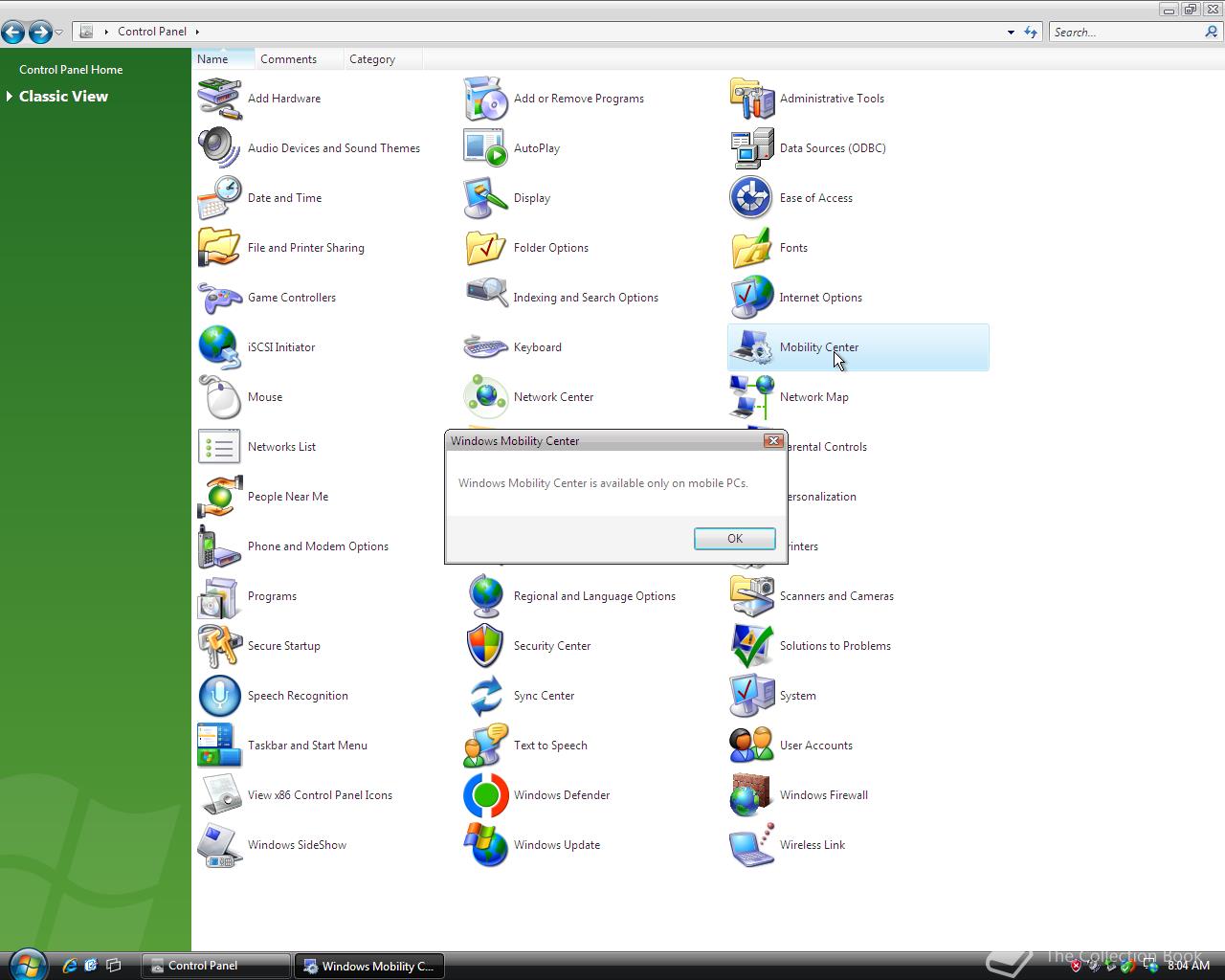Screen dimensions: 1225x980
Task: Open the Scanners and Cameras icon
Action: 751,596
